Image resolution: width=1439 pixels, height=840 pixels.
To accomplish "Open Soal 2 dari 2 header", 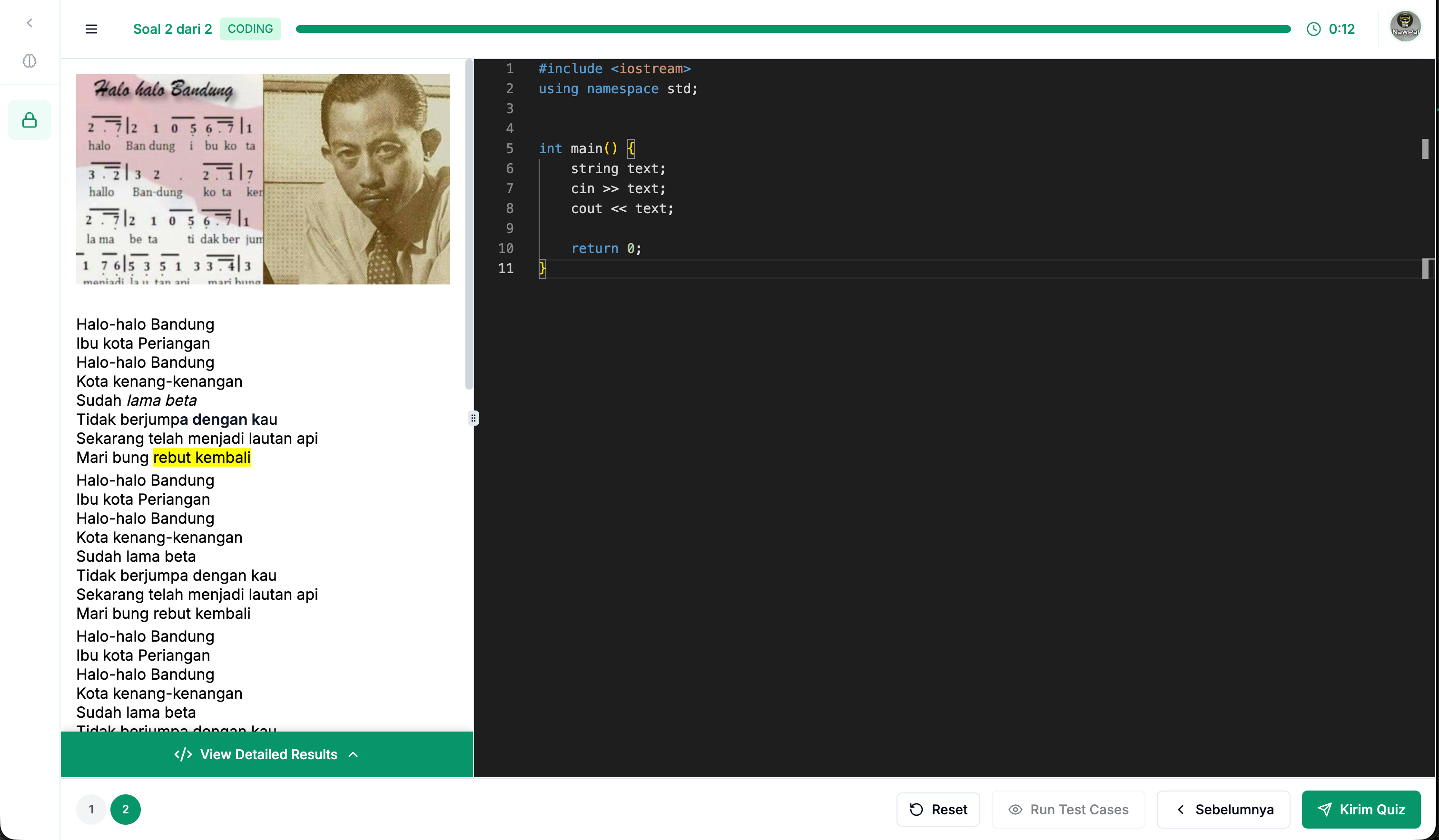I will tap(172, 29).
